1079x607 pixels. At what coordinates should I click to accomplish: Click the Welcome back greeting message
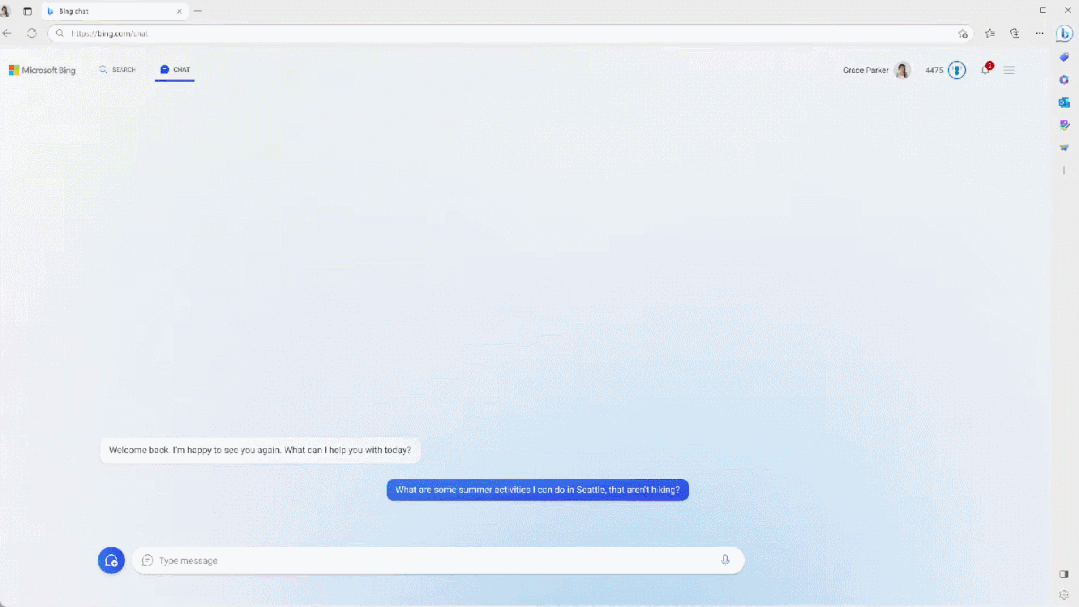tap(260, 450)
